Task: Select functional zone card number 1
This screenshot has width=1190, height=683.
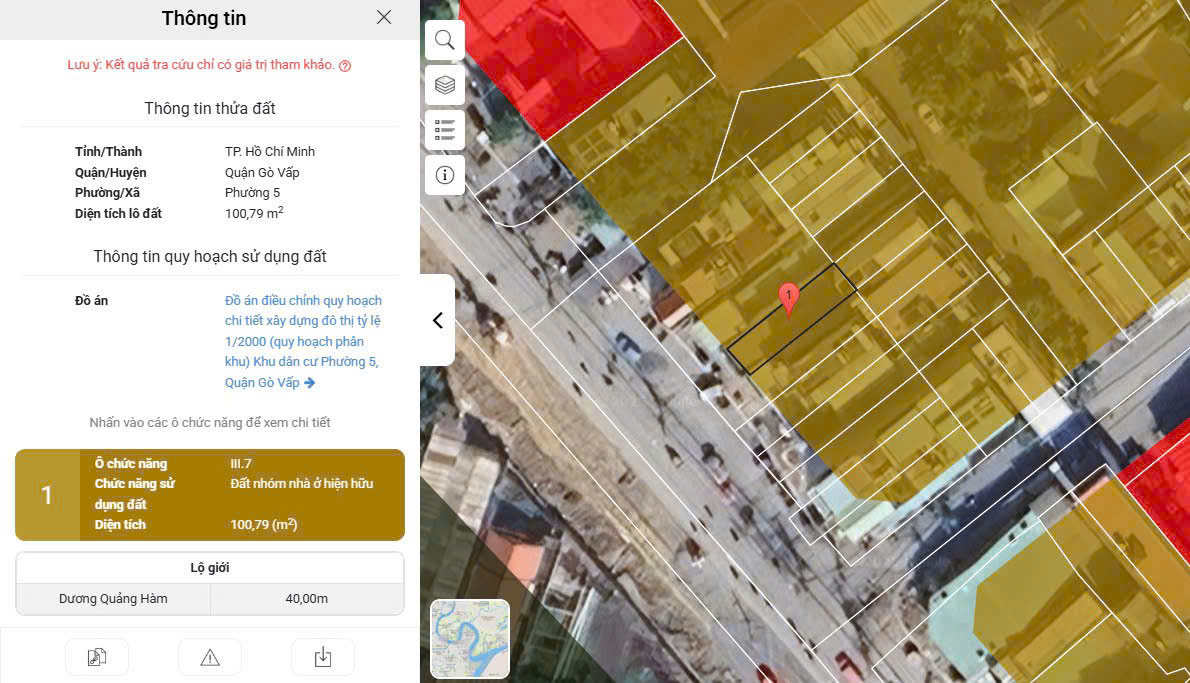Action: 210,494
